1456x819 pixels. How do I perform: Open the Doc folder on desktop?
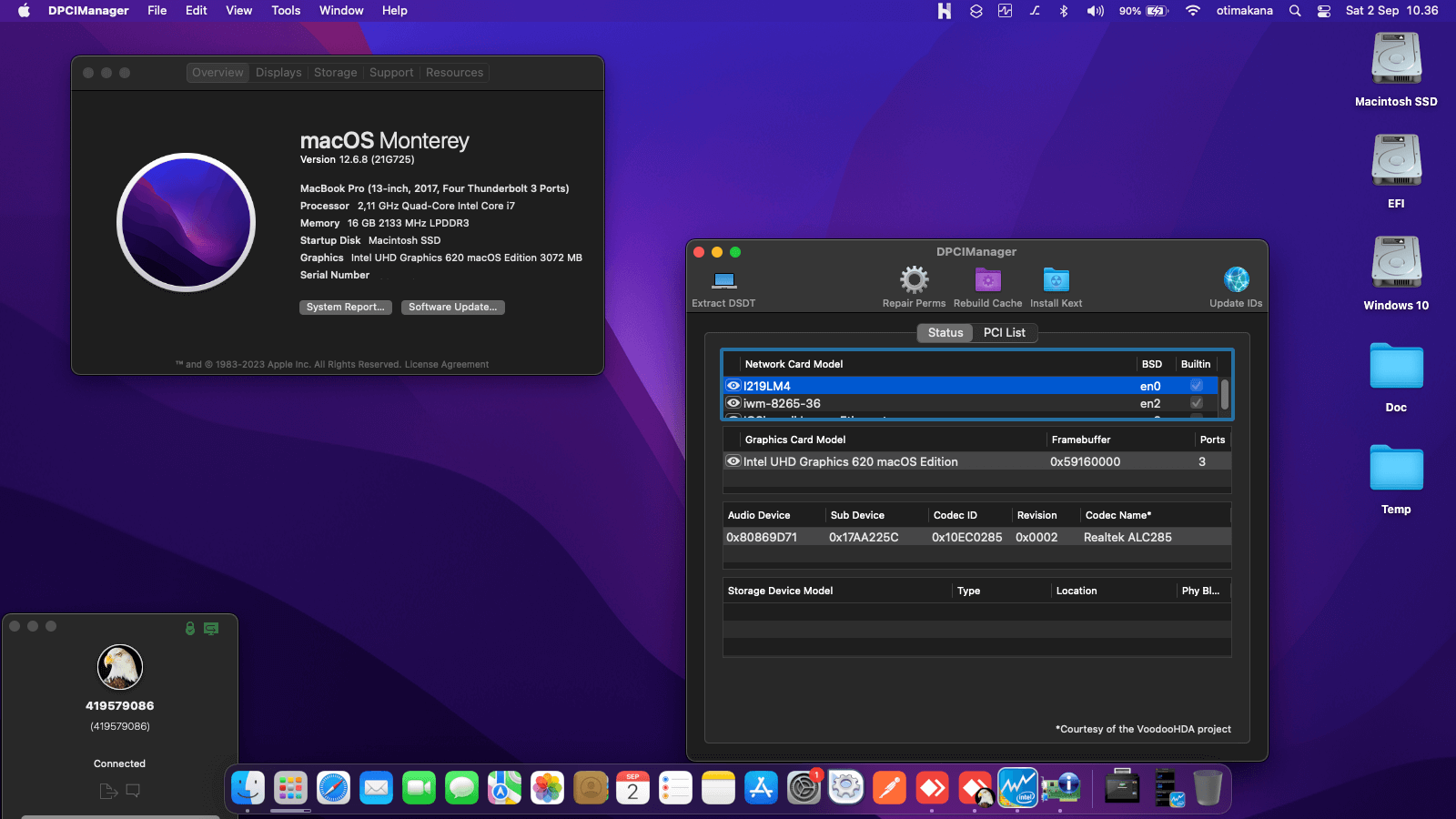(x=1396, y=366)
